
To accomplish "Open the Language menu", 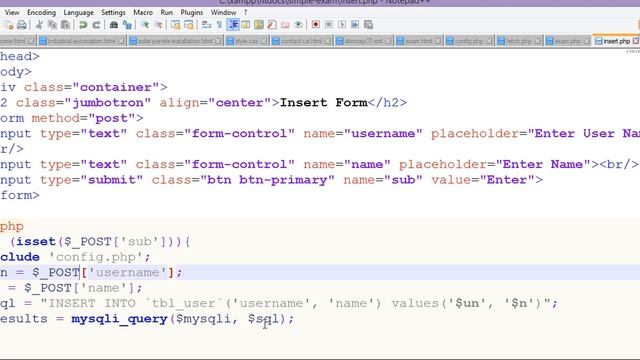I will pyautogui.click(x=78, y=12).
